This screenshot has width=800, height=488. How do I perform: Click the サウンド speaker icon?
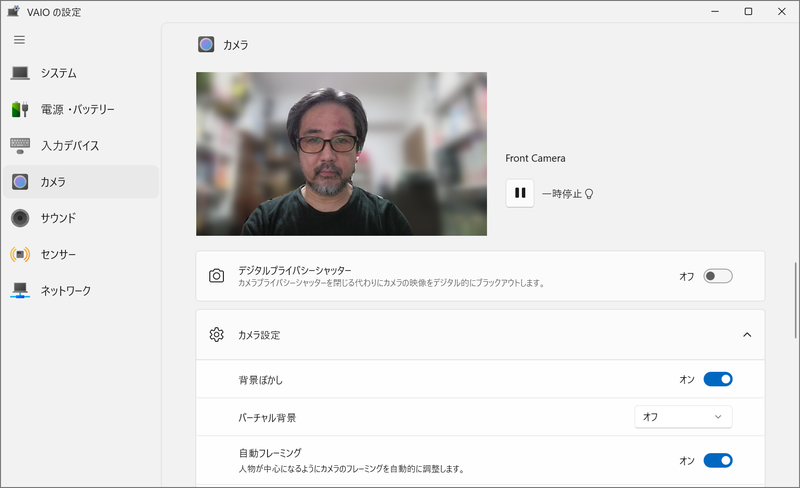pos(20,218)
